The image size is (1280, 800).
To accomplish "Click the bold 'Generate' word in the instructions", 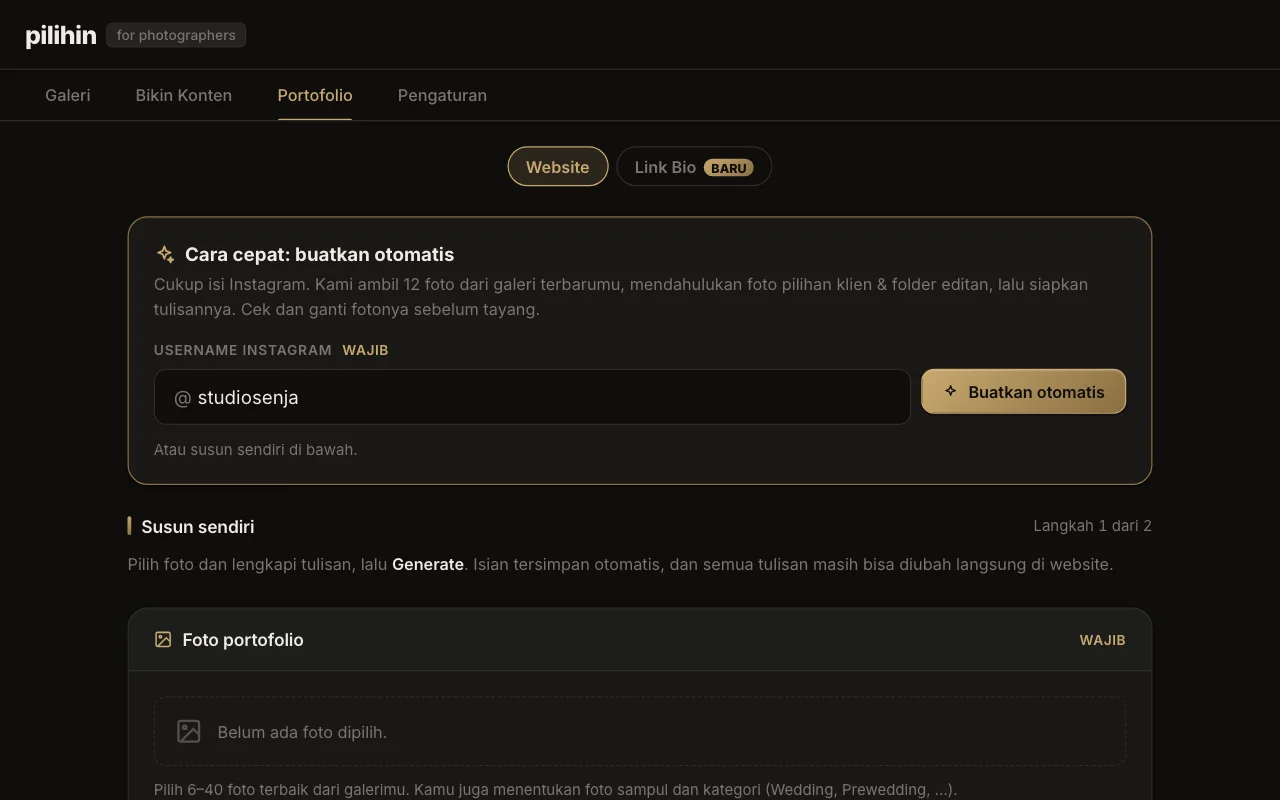I will tap(428, 564).
